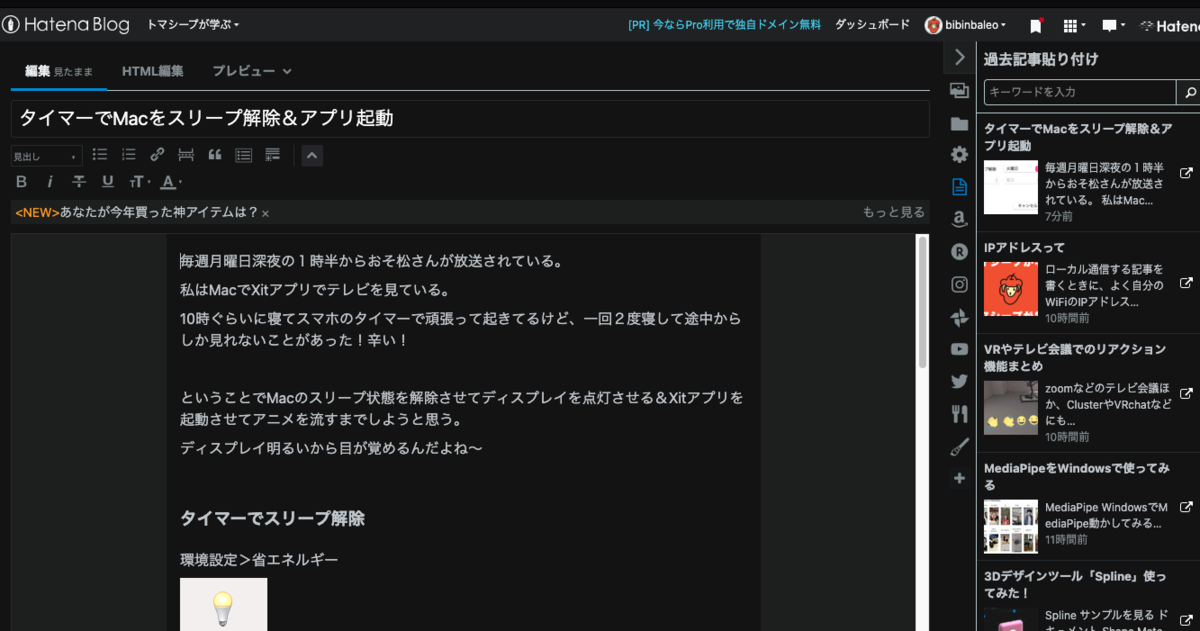The image size is (1200, 631).
Task: Select 'VRやテレビ会議' article thumbnail
Action: (x=1011, y=407)
